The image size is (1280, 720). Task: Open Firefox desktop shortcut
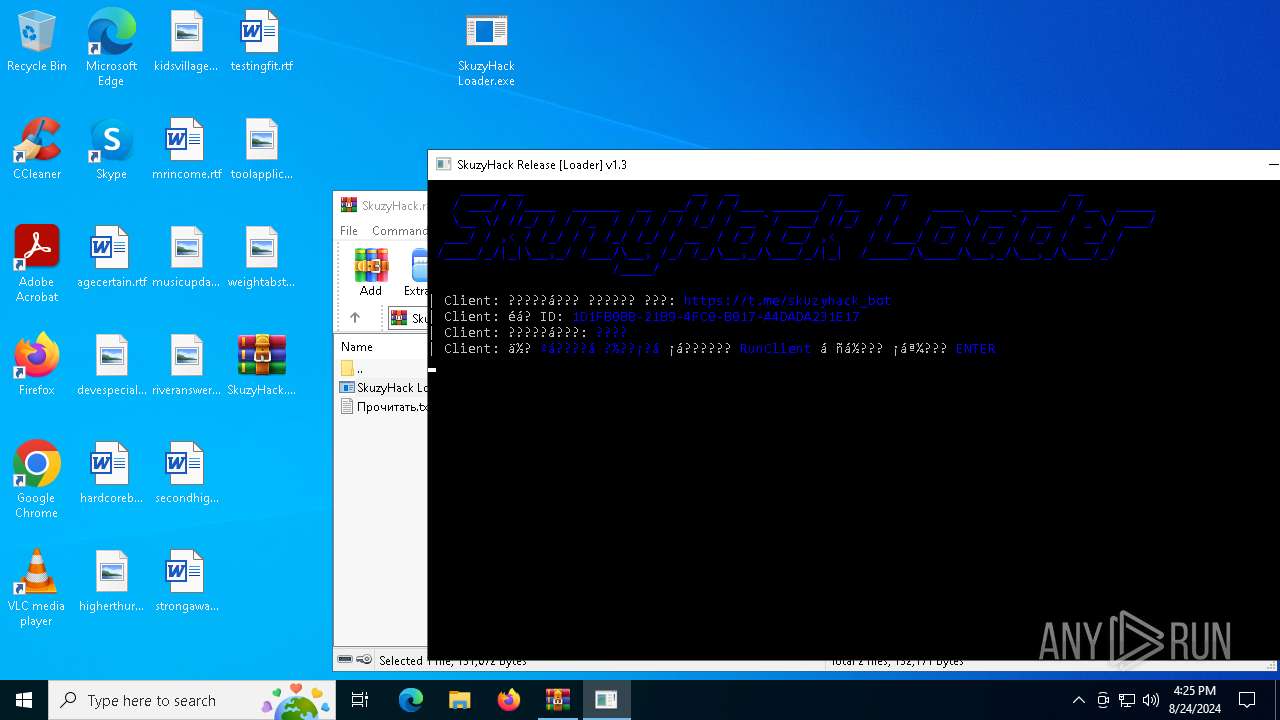point(37,366)
